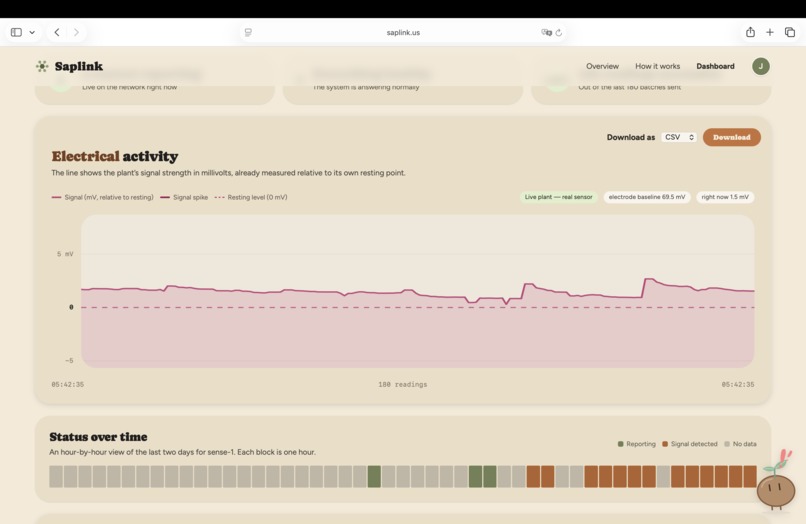Toggle the Signal spike legend entry
Screen dimensions: 806x524
click(x=184, y=197)
